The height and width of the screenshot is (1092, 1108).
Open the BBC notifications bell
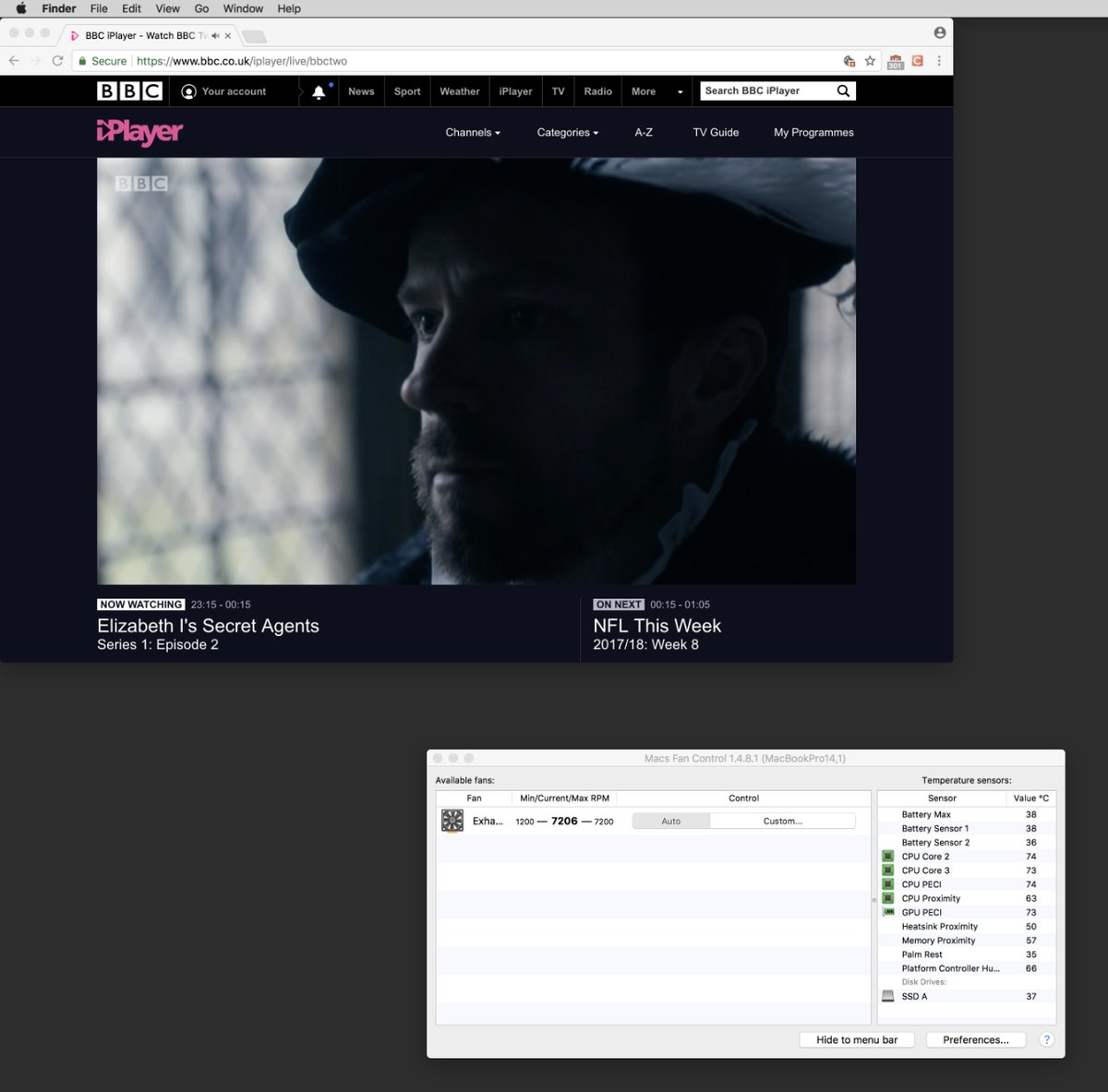click(x=319, y=91)
